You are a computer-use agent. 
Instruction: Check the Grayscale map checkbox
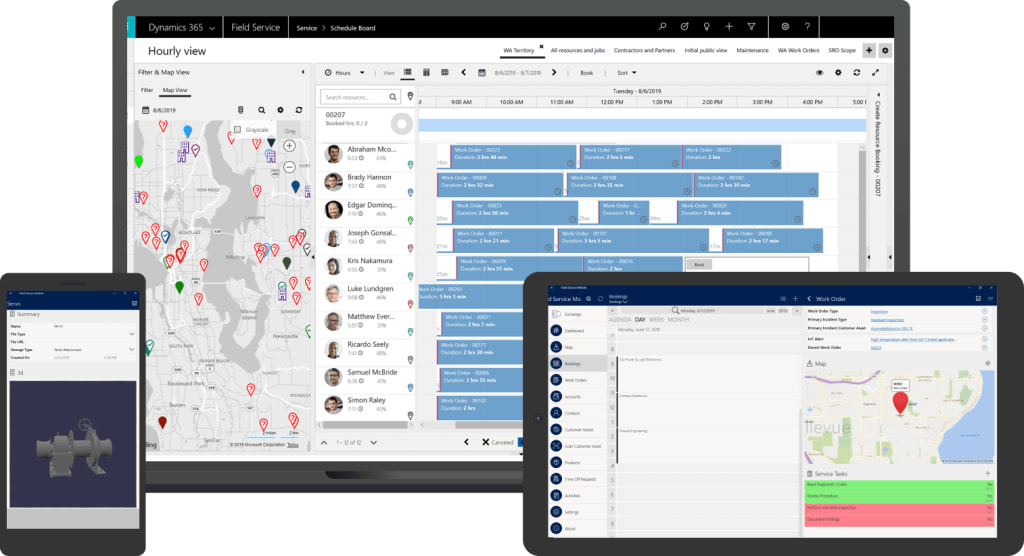[238, 129]
